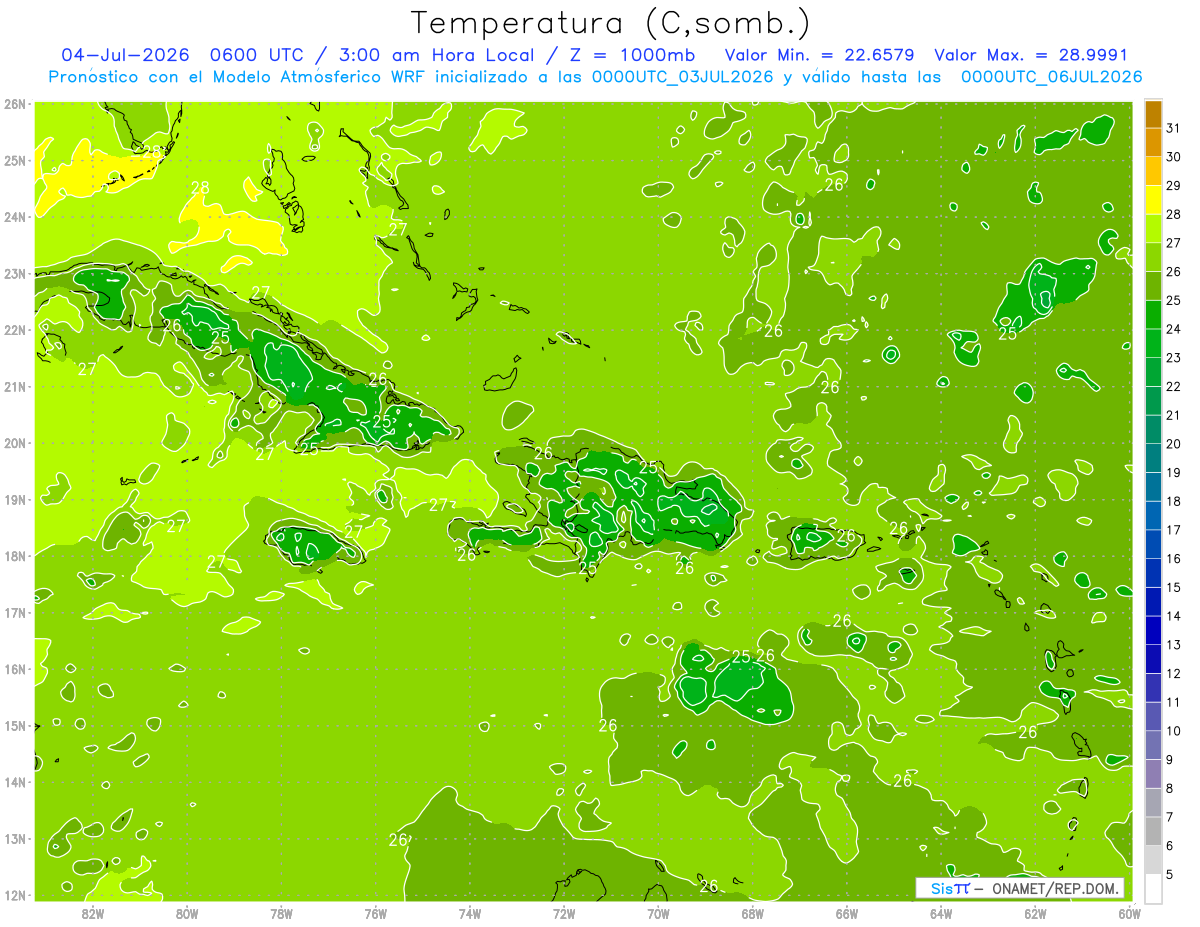Click the '17N' latitude axis label

[x=16, y=612]
